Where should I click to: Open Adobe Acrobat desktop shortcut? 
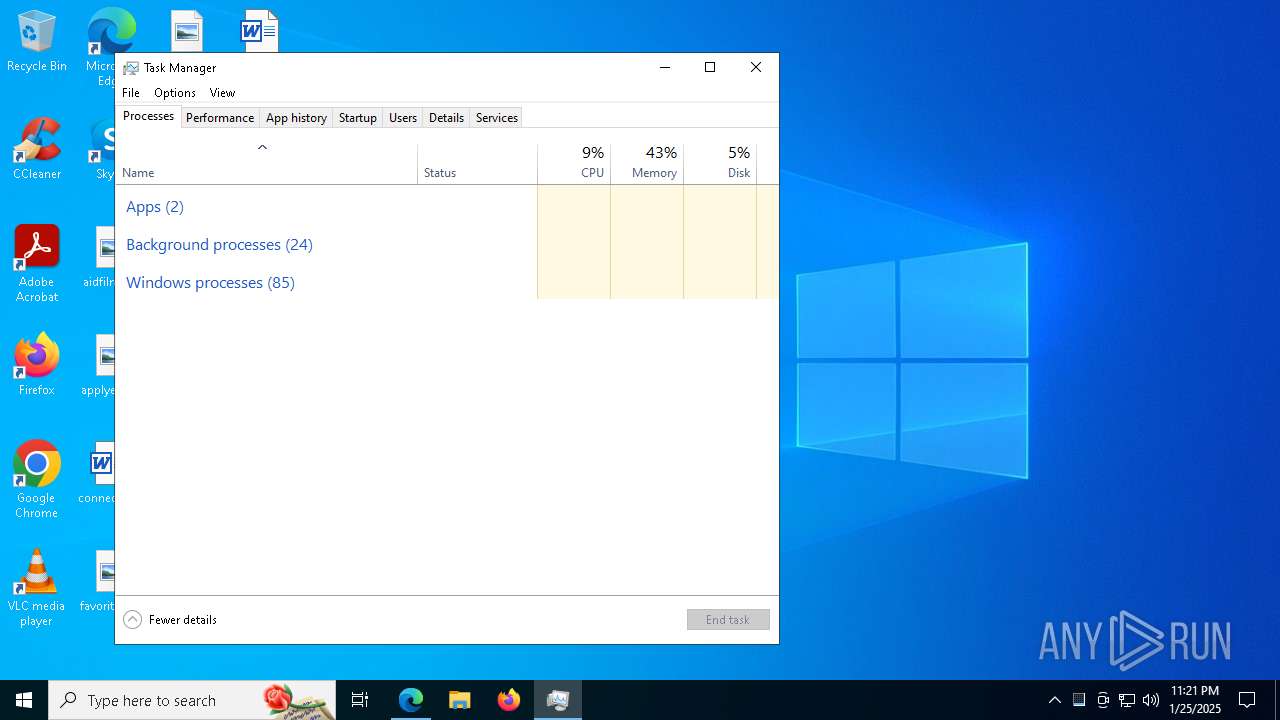point(37,264)
